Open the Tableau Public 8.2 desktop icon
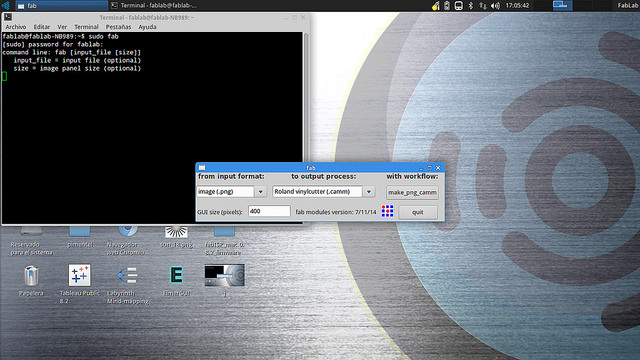This screenshot has height=360, width=640. pos(79,276)
